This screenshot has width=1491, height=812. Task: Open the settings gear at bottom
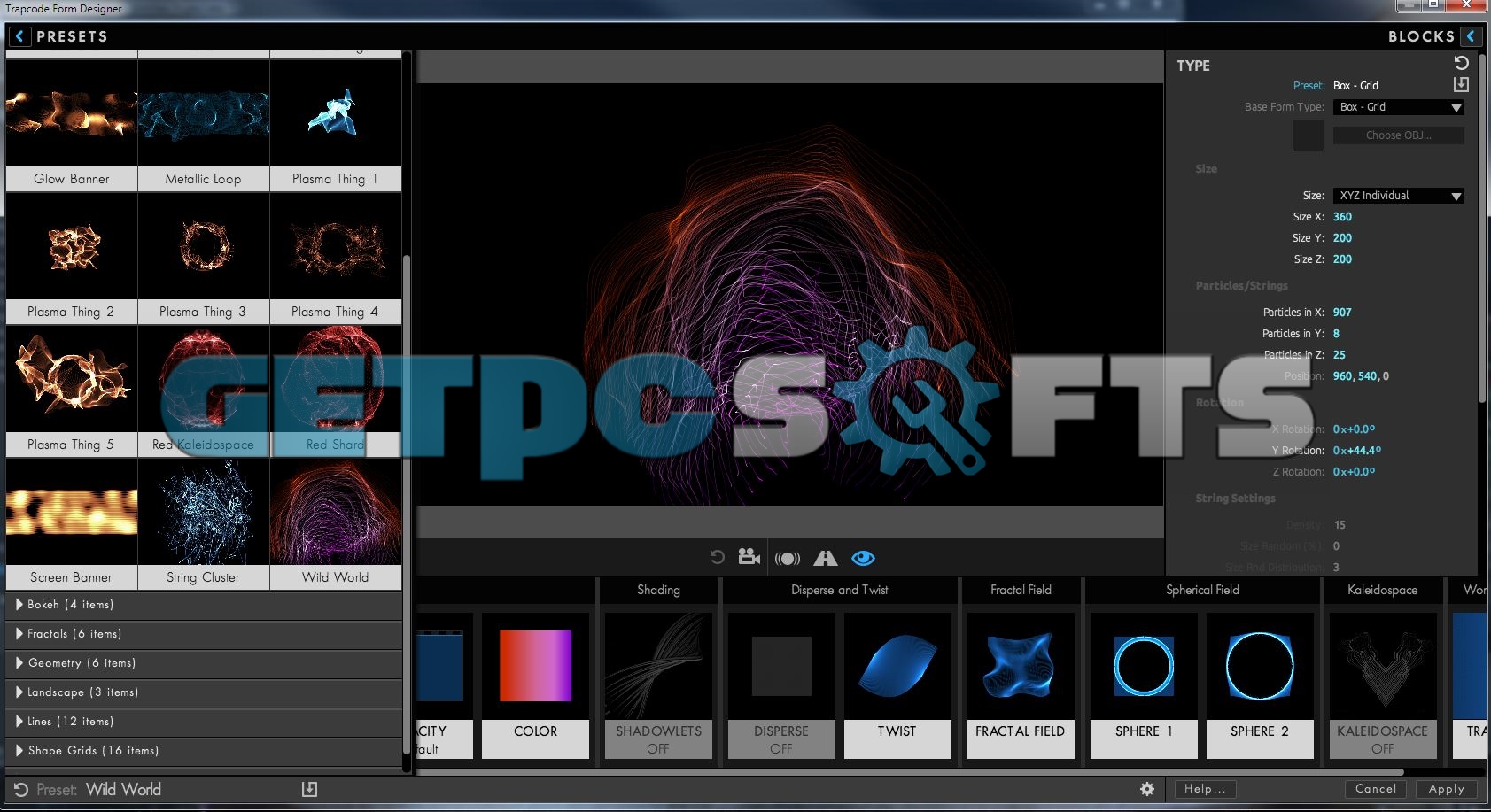click(1147, 788)
